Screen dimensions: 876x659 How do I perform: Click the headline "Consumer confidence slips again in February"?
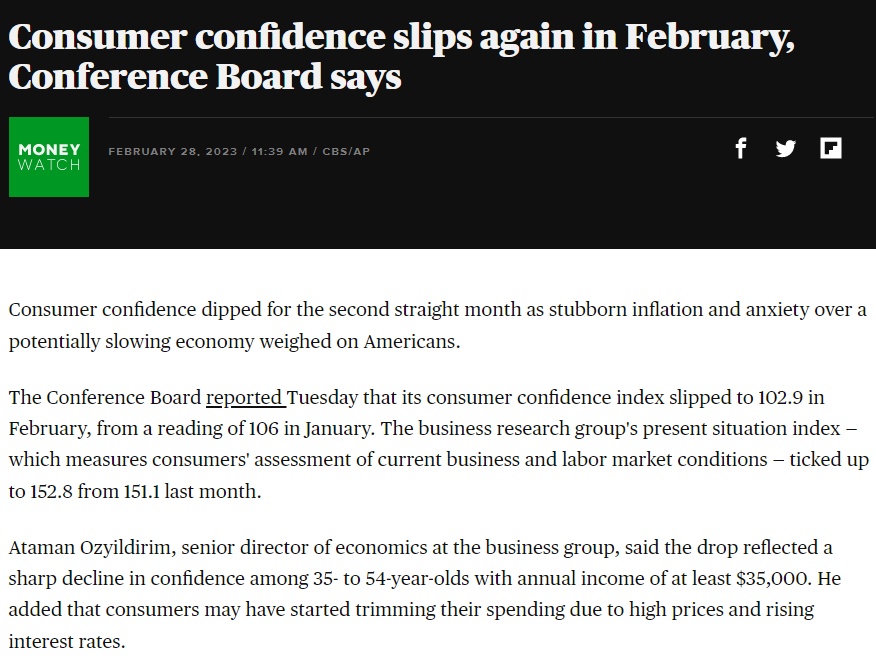(x=401, y=37)
